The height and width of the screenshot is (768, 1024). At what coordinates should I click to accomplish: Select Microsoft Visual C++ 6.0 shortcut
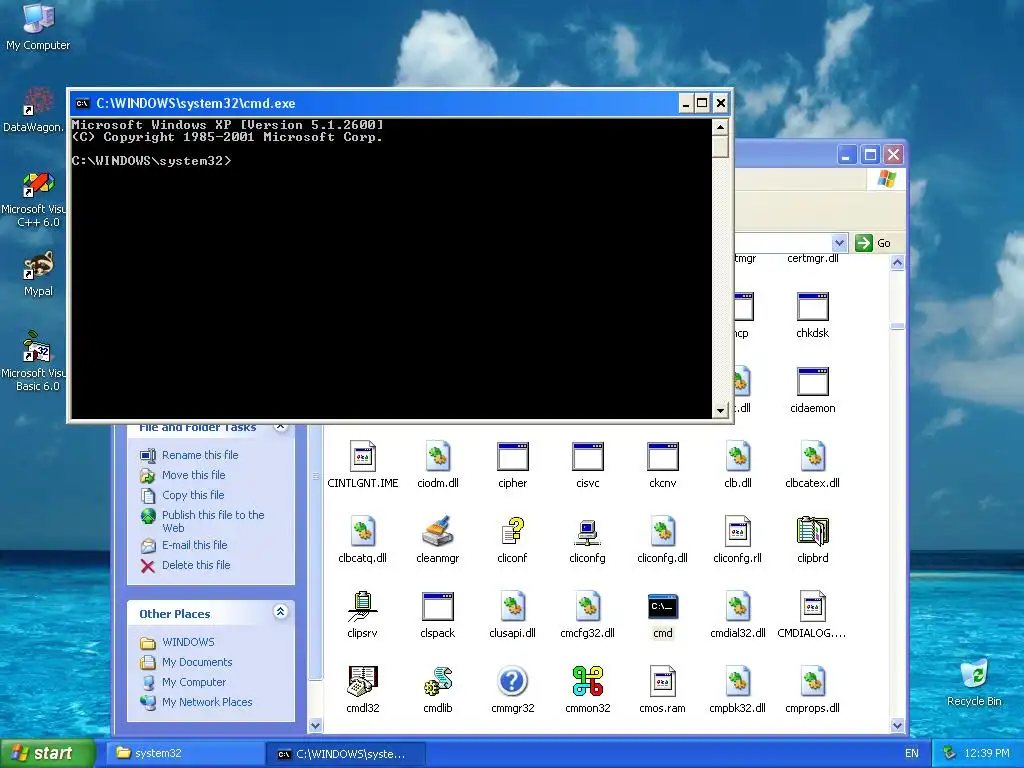click(x=38, y=184)
